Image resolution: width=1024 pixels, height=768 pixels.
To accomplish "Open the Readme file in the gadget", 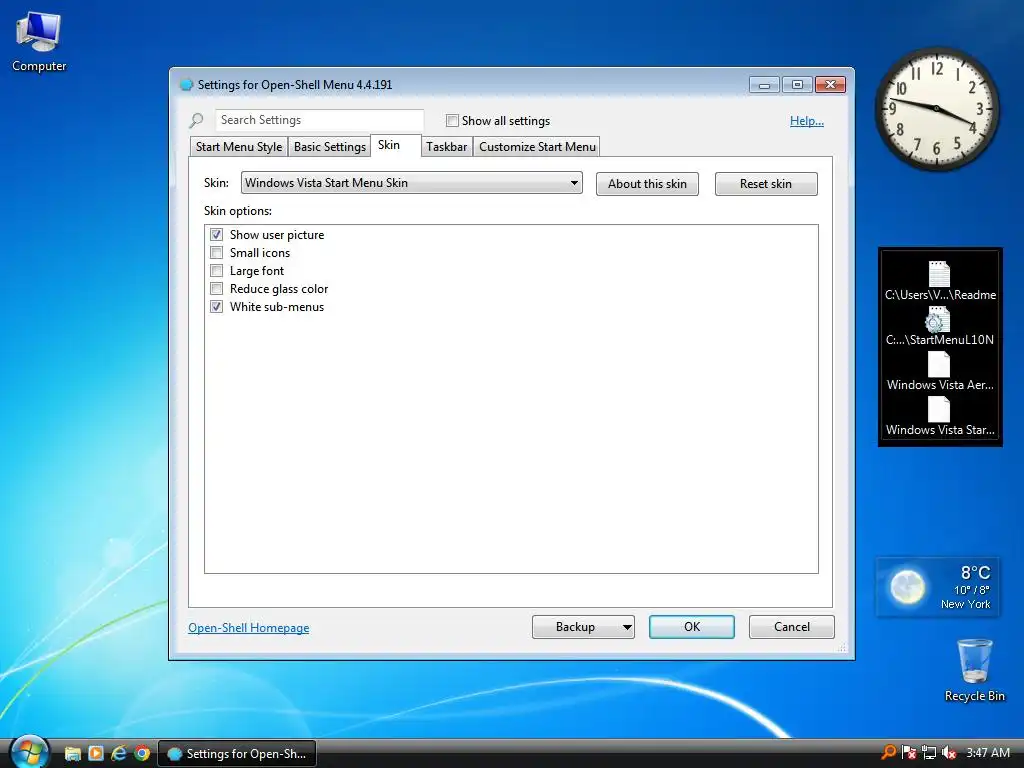I will click(x=940, y=281).
